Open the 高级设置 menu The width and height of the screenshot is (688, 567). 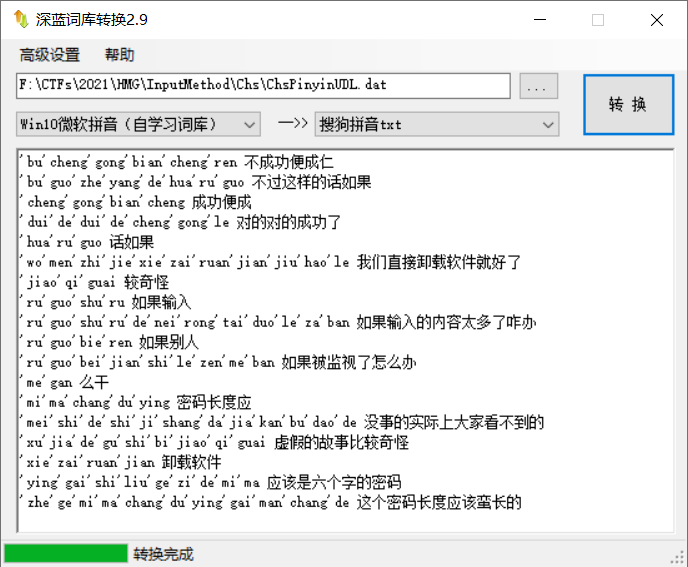point(49,55)
